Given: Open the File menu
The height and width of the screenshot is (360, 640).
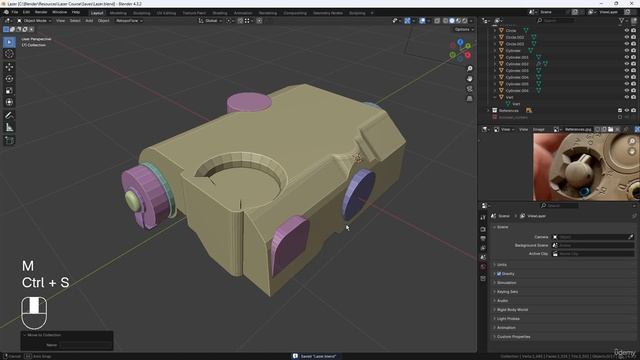Looking at the screenshot, I should tap(15, 12).
